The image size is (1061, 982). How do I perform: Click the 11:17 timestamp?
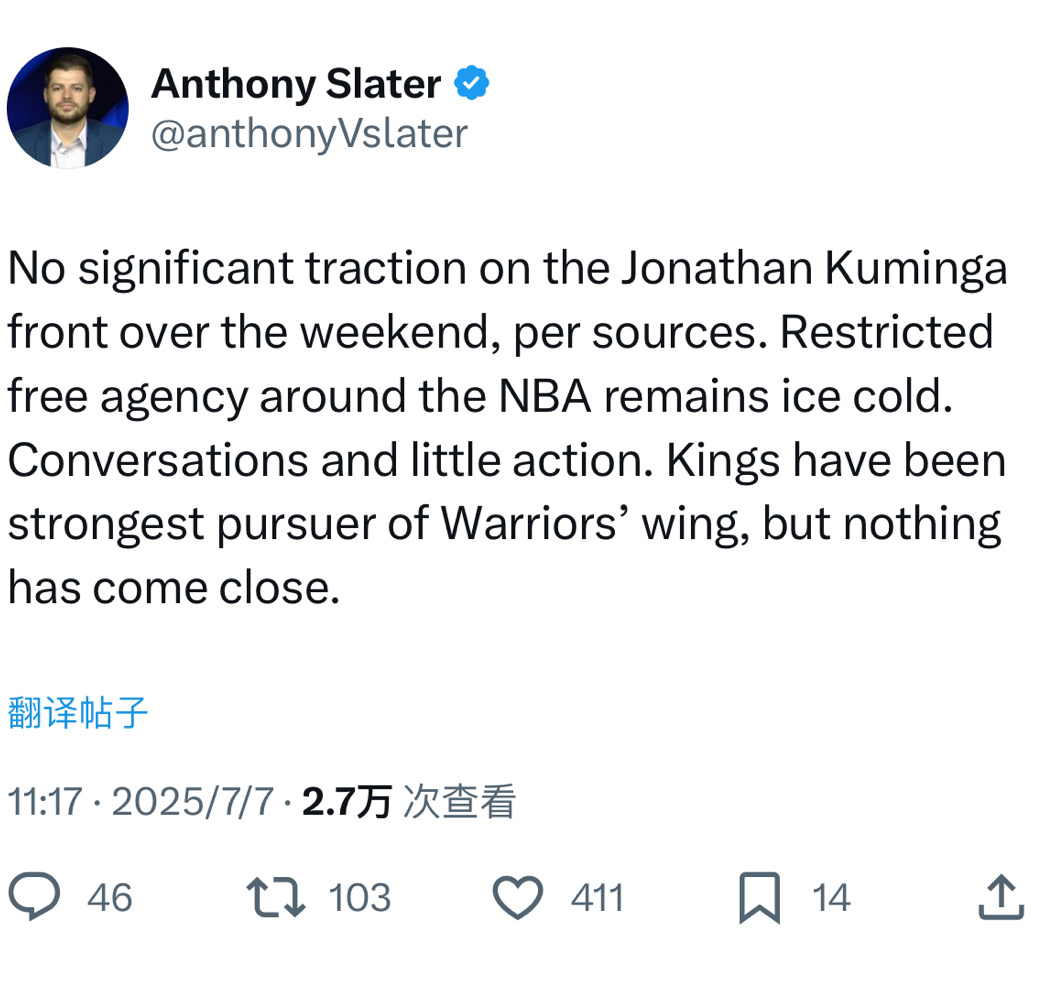[x=45, y=802]
